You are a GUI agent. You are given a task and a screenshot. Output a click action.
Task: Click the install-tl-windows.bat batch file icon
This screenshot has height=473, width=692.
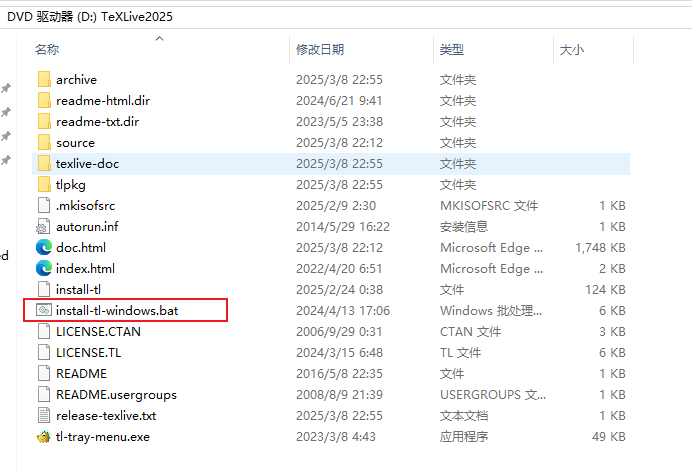pos(44,311)
